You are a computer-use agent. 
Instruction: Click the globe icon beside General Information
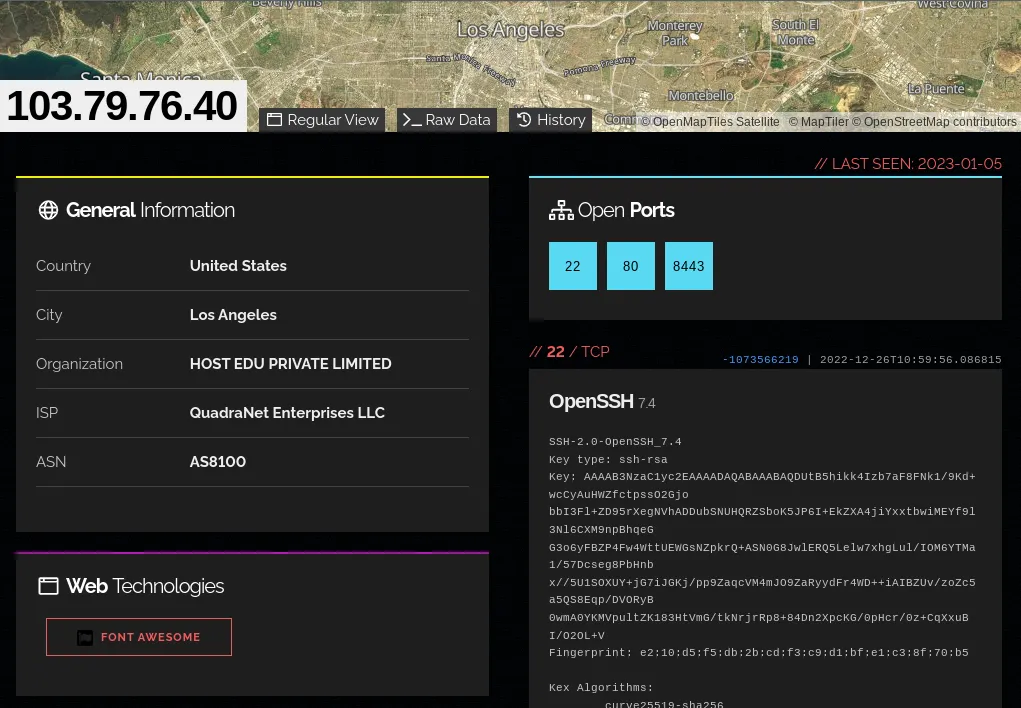[x=48, y=210]
